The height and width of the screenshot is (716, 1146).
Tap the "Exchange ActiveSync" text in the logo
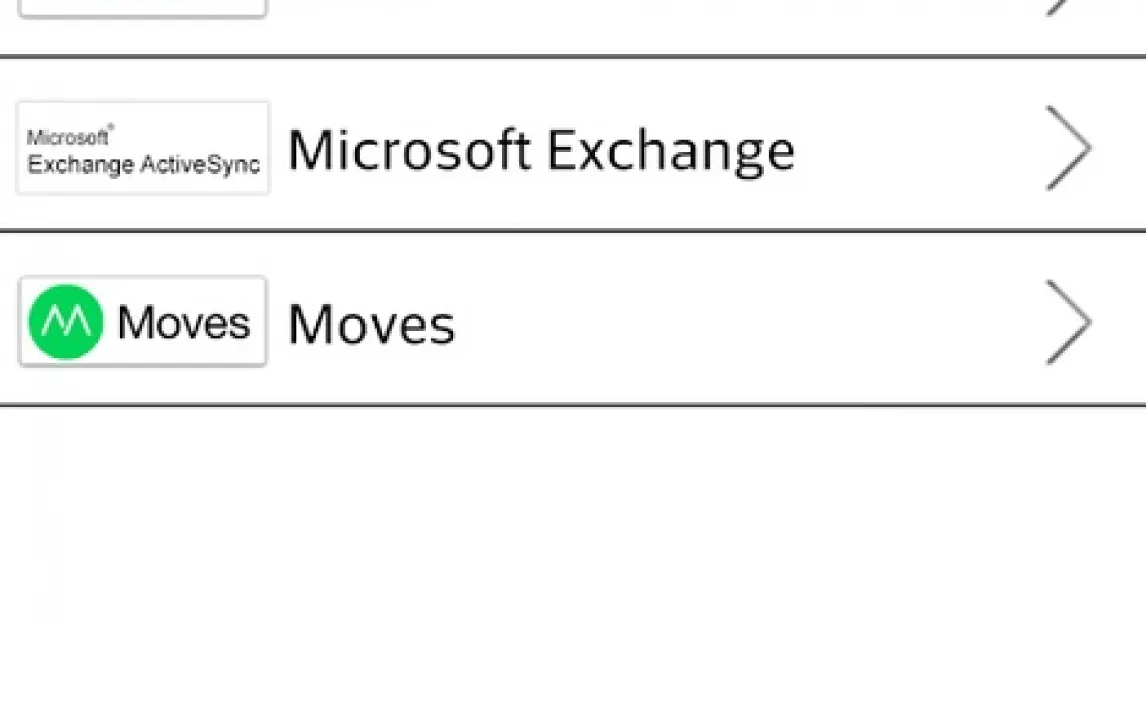(143, 164)
